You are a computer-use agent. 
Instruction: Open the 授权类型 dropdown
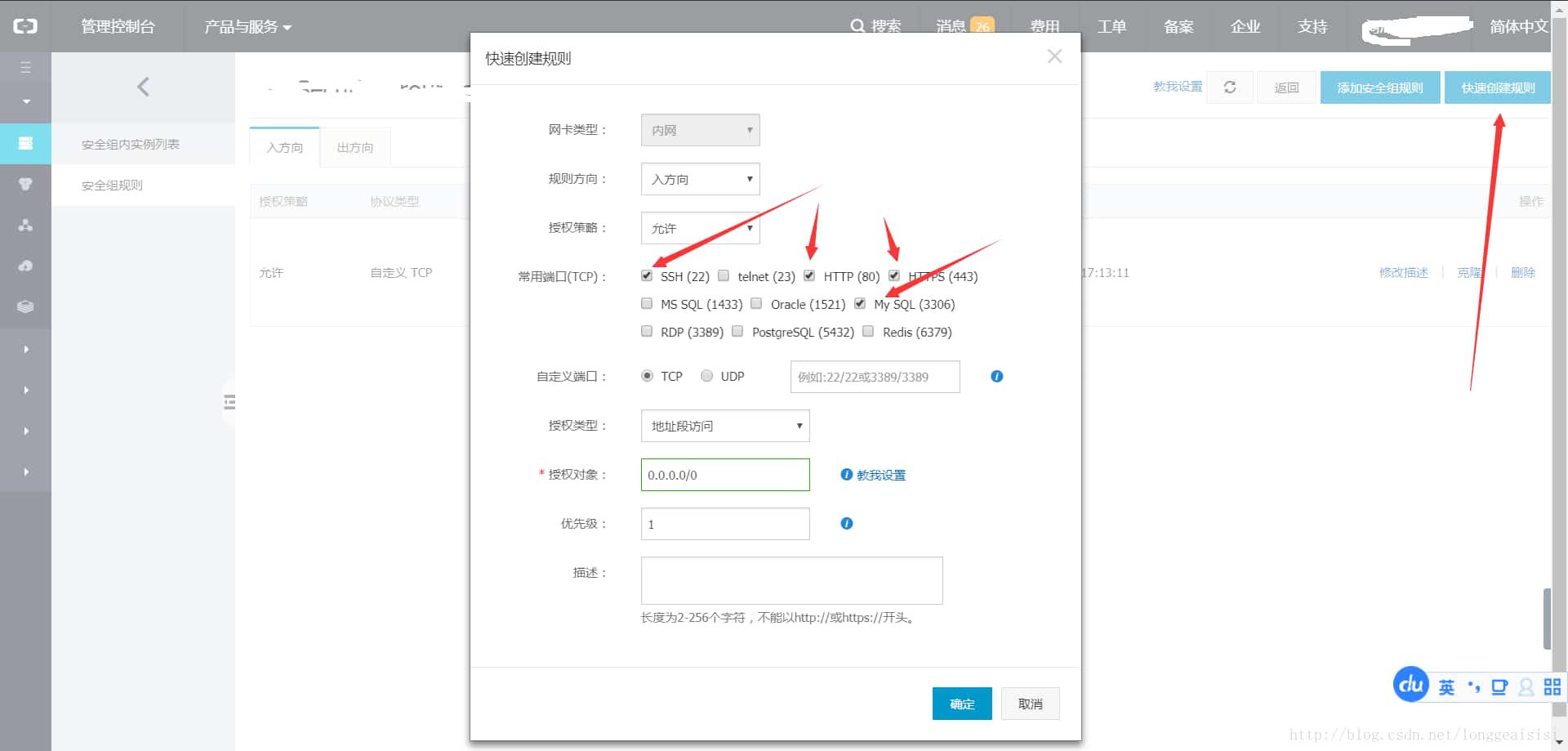click(x=724, y=426)
